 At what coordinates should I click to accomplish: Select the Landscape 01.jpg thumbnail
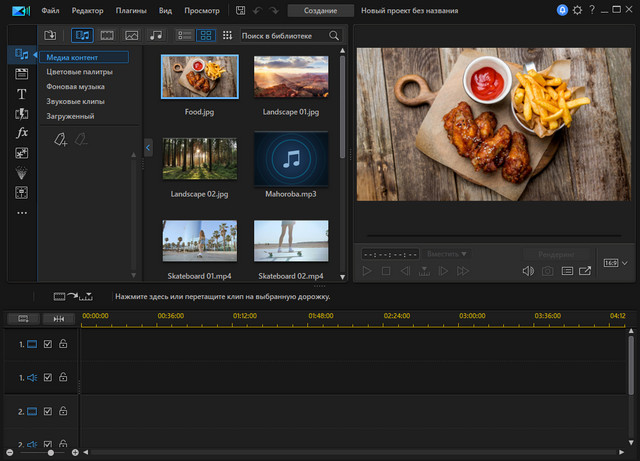(291, 76)
